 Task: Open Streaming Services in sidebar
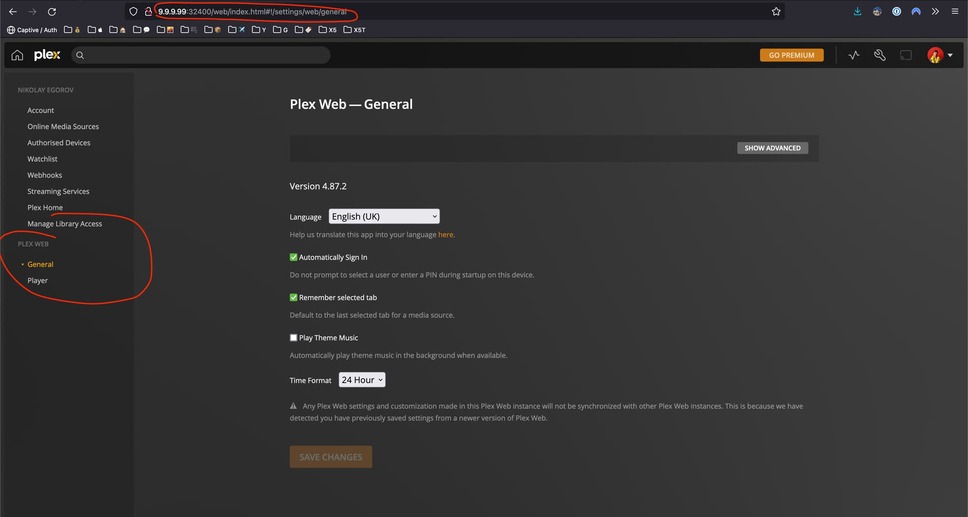pos(58,191)
